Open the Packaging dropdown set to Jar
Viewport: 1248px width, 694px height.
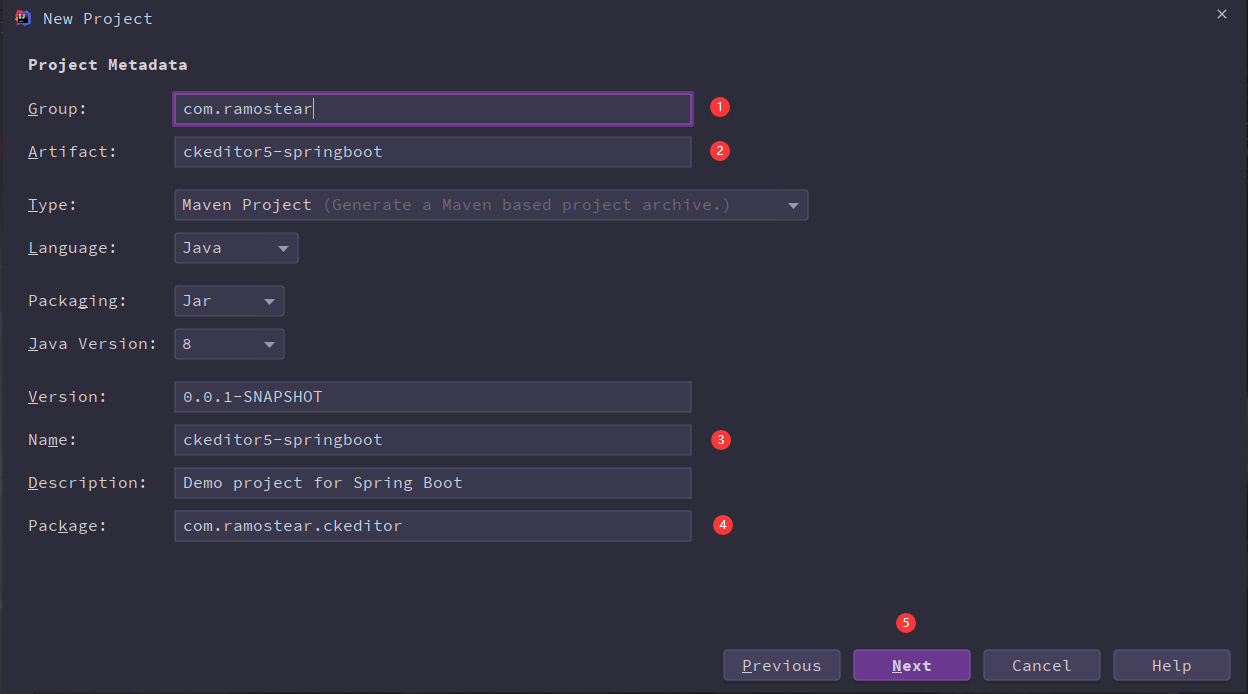229,301
